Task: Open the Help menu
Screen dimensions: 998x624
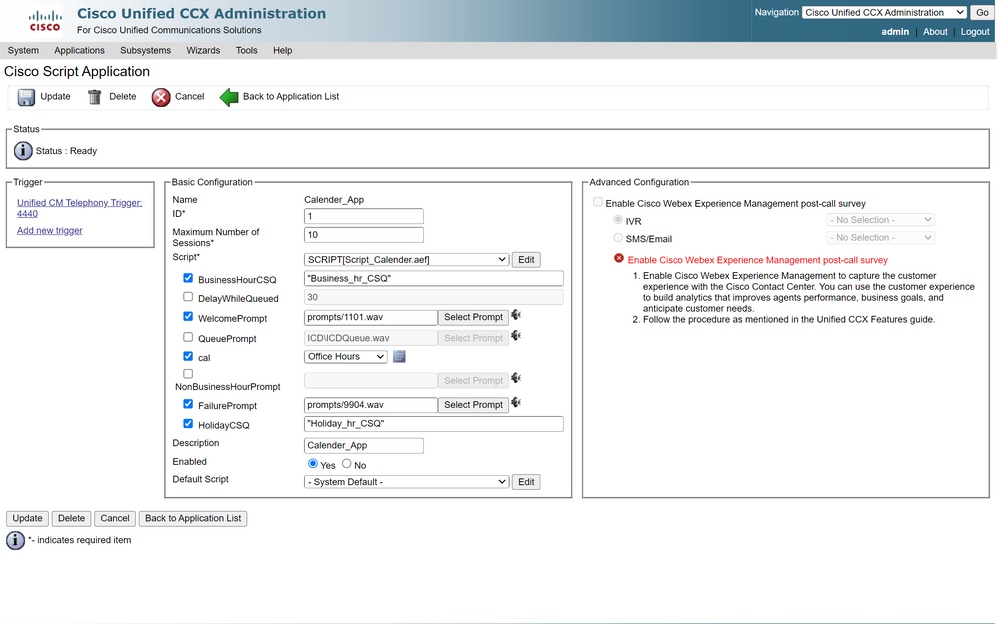Action: [x=283, y=50]
